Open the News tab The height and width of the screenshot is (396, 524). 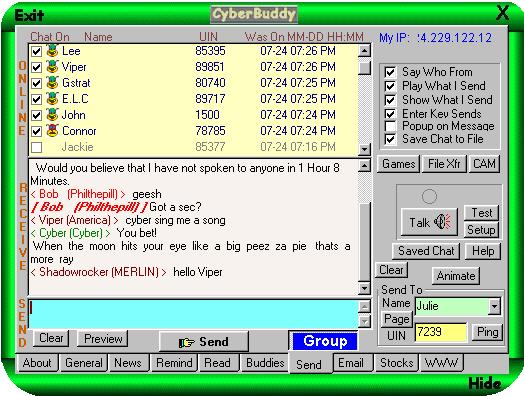128,363
